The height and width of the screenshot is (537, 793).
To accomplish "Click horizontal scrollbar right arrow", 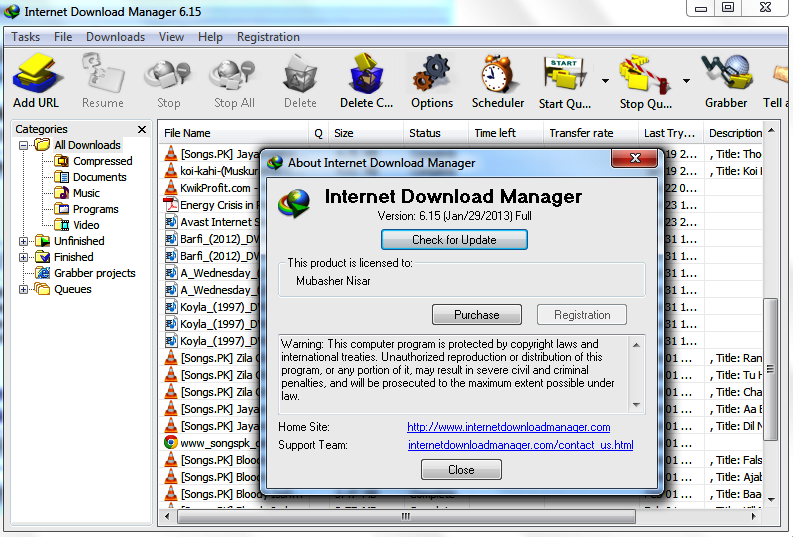I will click(x=754, y=516).
